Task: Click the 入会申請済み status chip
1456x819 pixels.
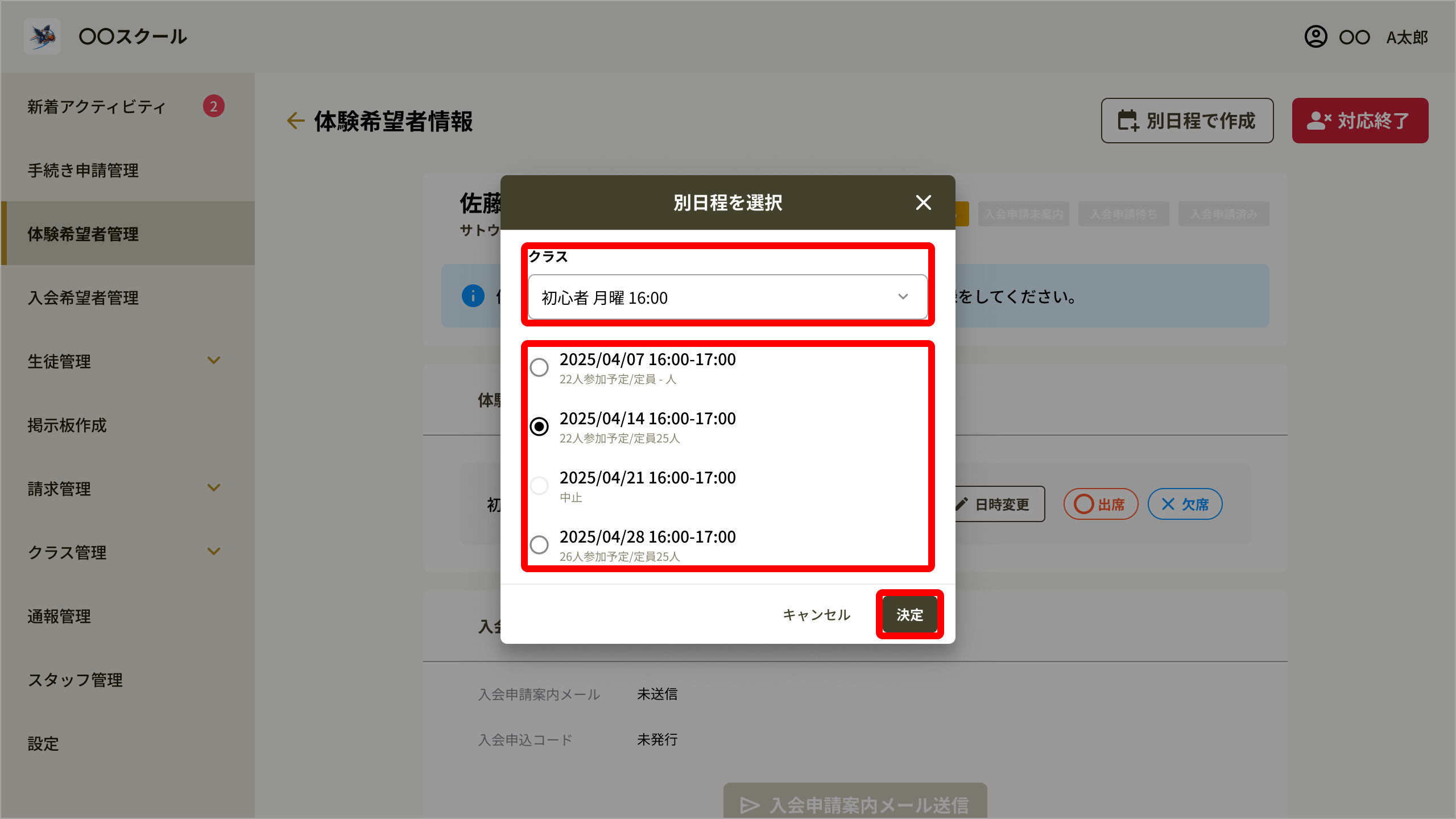Action: tap(1224, 214)
